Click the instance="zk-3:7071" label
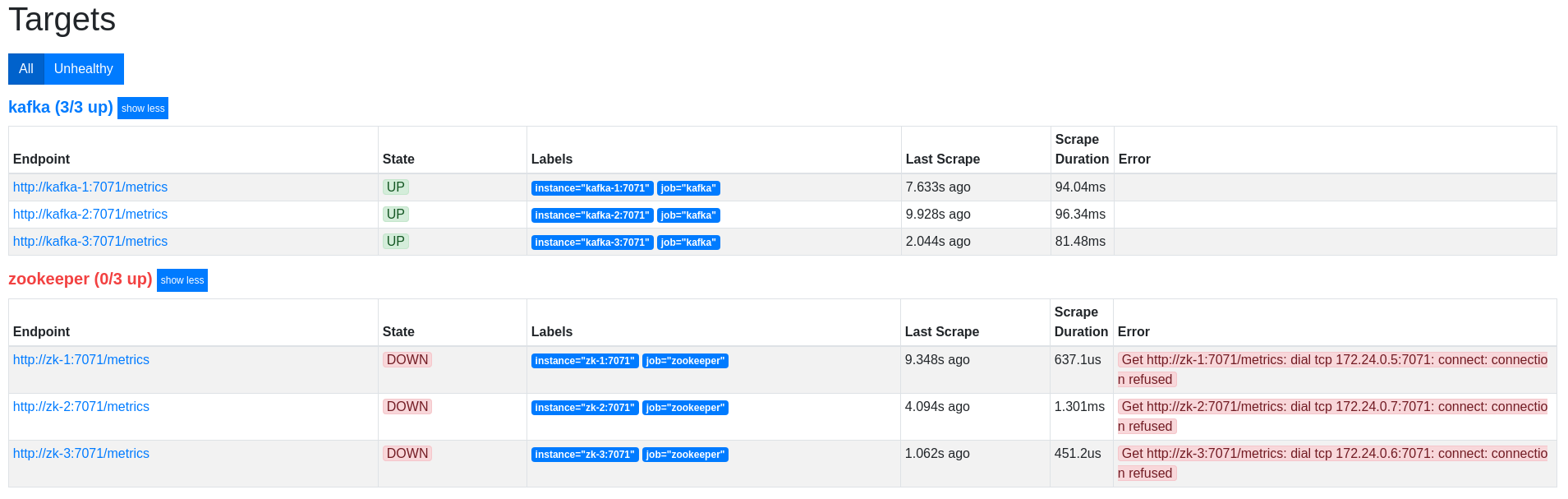Image resolution: width=1568 pixels, height=499 pixels. [585, 455]
